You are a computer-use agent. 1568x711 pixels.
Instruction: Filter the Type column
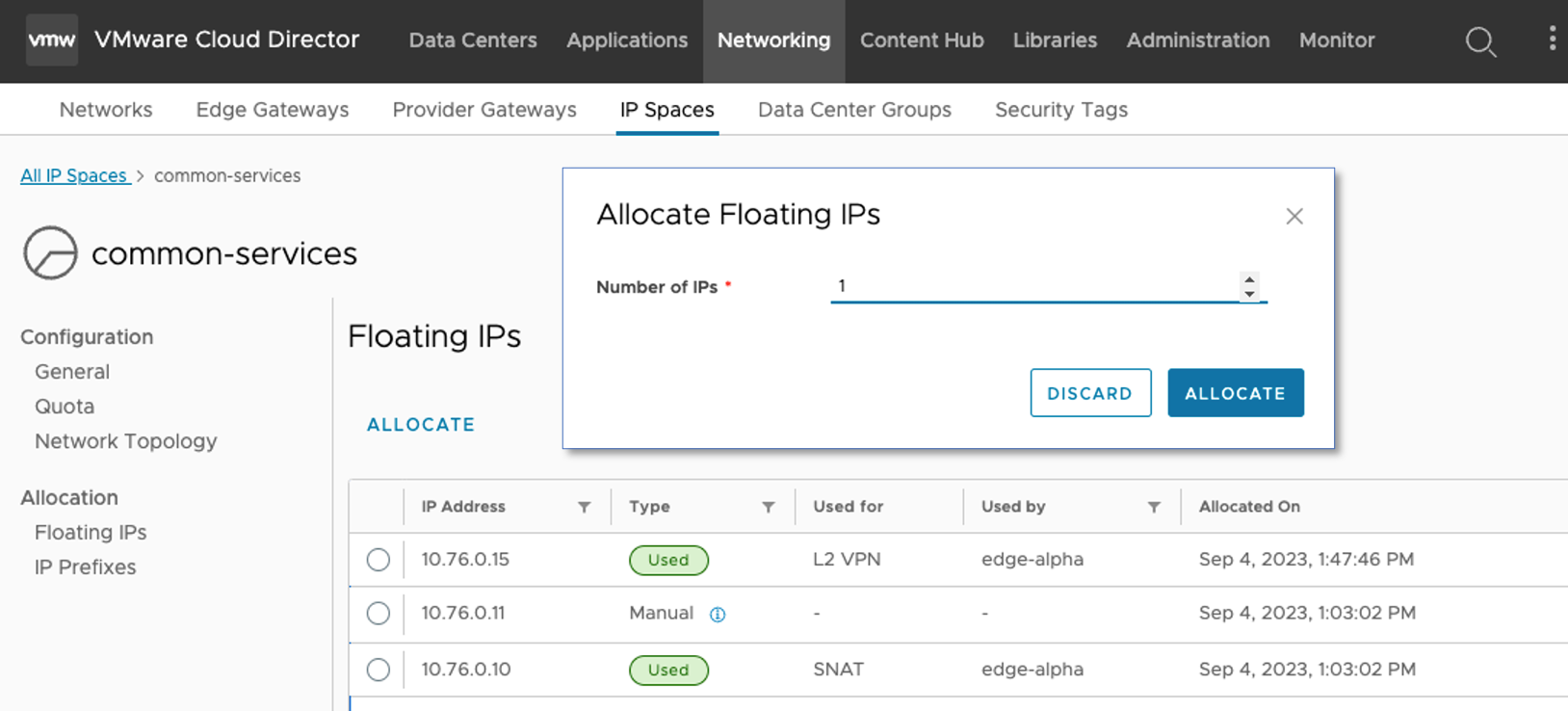click(x=768, y=508)
